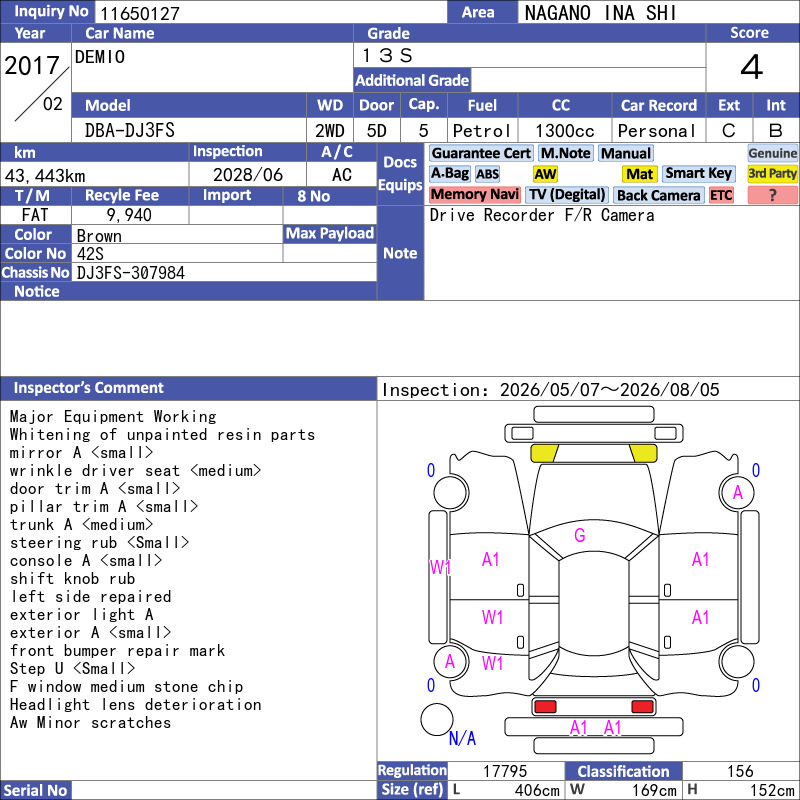The image size is (800, 800).
Task: Select the Classification value 156
Action: pos(740,771)
